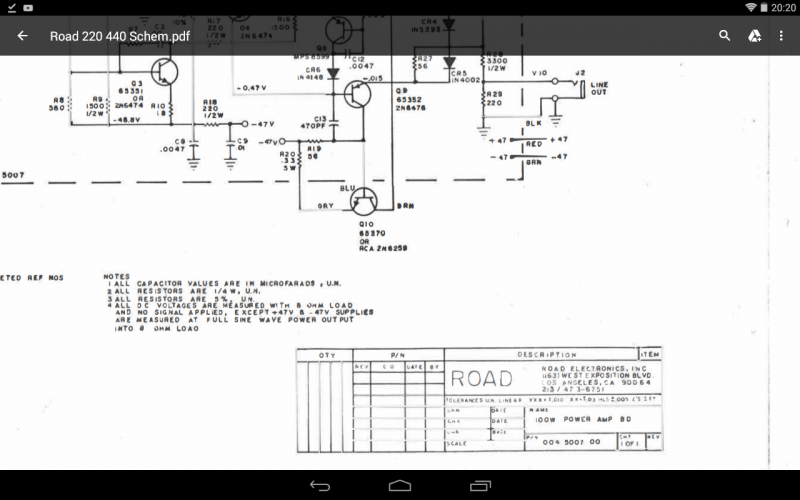
Task: Tap the Road 220 440 Schem.pdf title
Action: coord(120,36)
